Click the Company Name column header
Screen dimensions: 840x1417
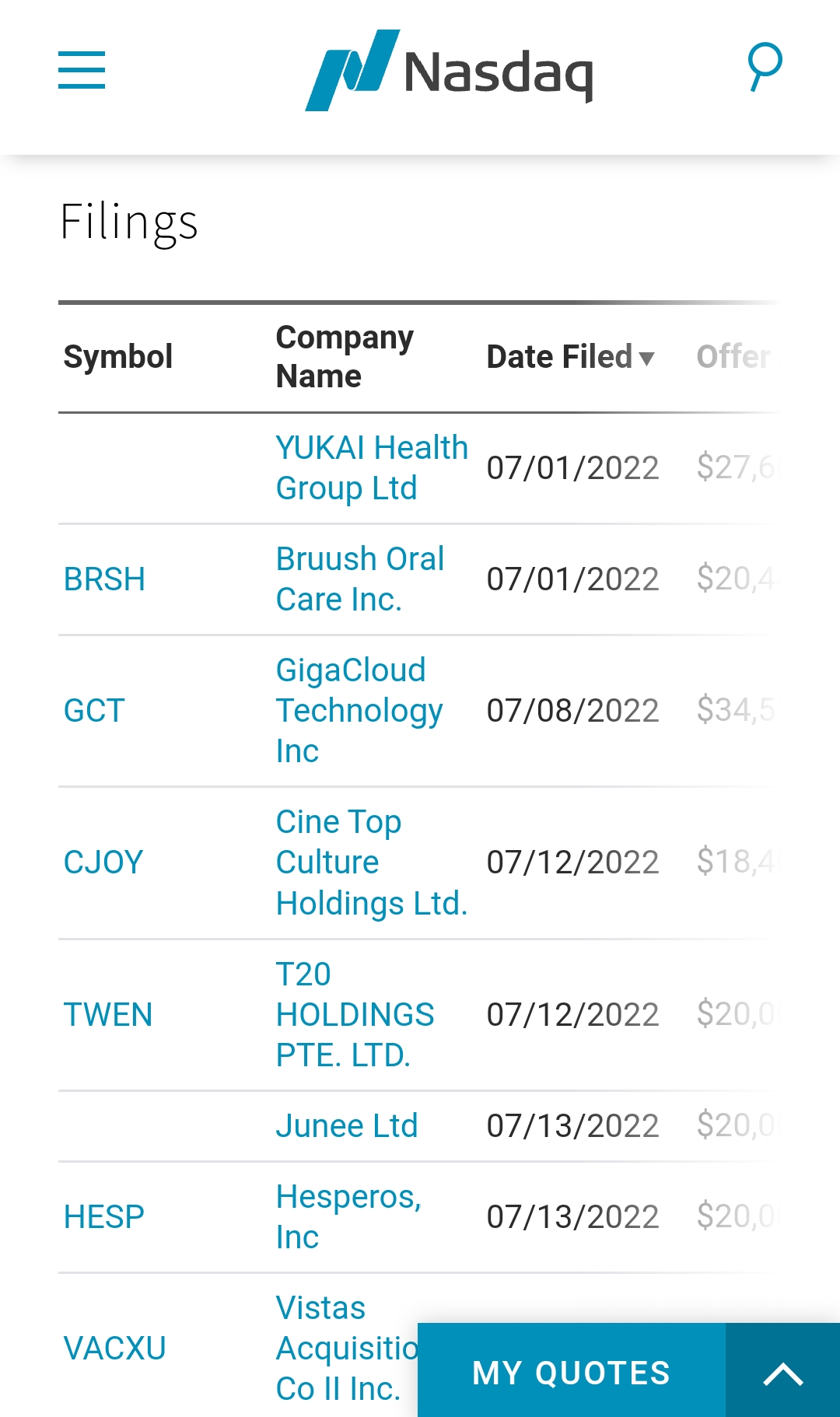tap(345, 357)
